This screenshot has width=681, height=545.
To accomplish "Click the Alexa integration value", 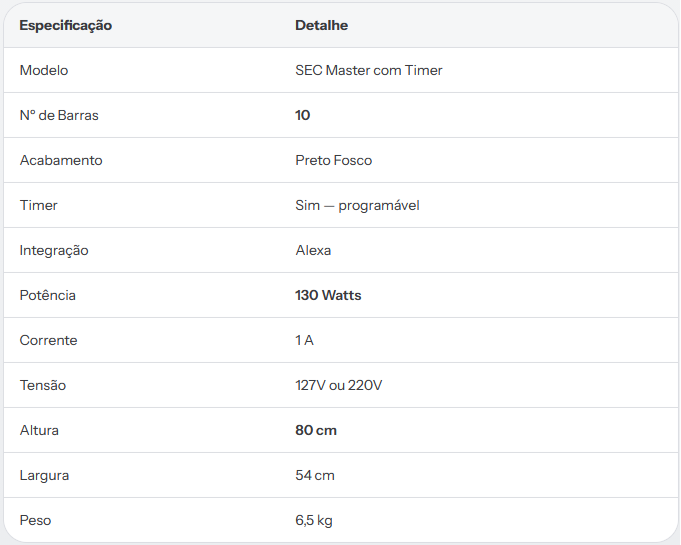I will pos(313,251).
